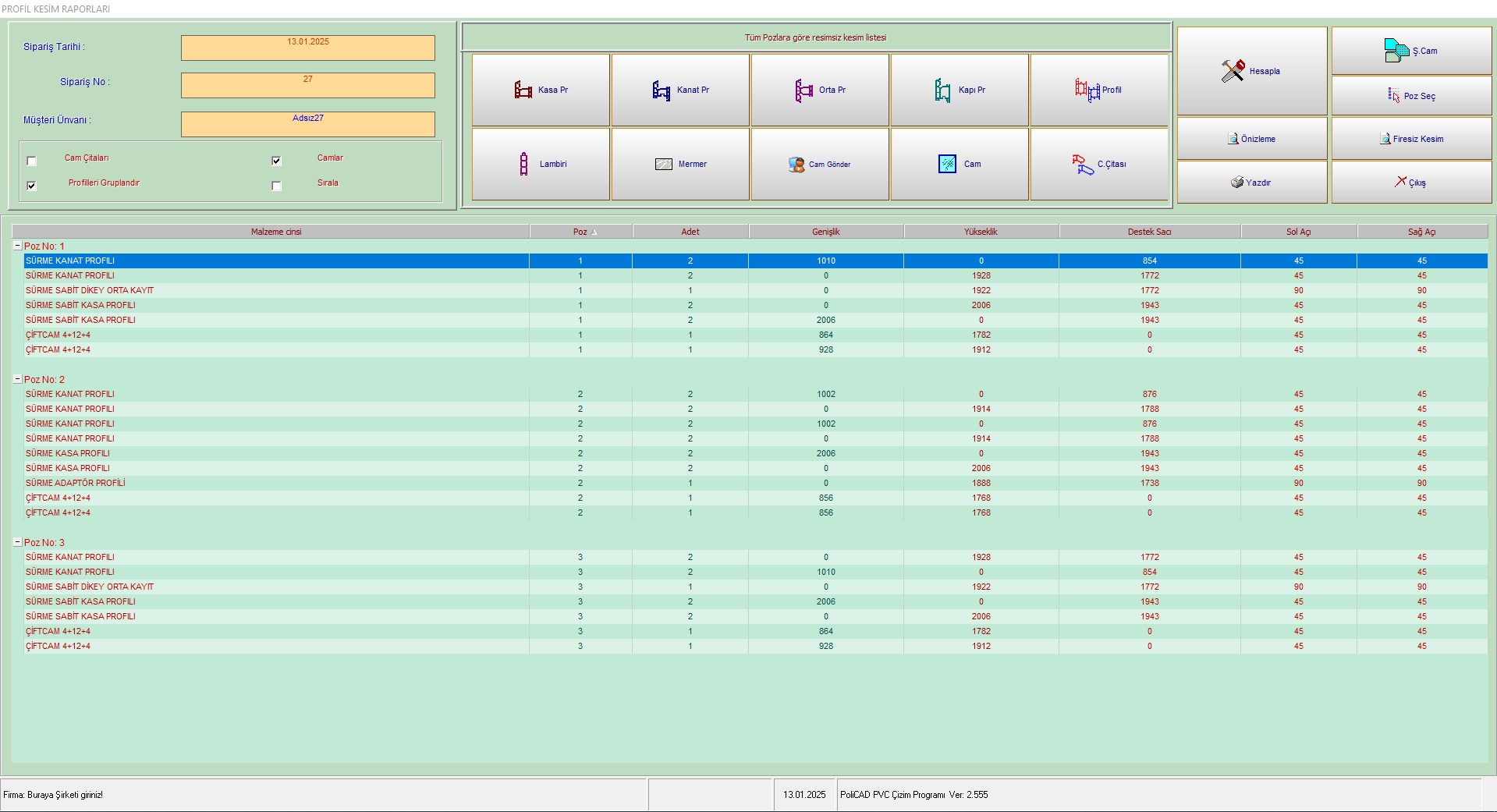Select the Kanat Pr icon button
Screen dimensions: 1497x812
(662, 90)
